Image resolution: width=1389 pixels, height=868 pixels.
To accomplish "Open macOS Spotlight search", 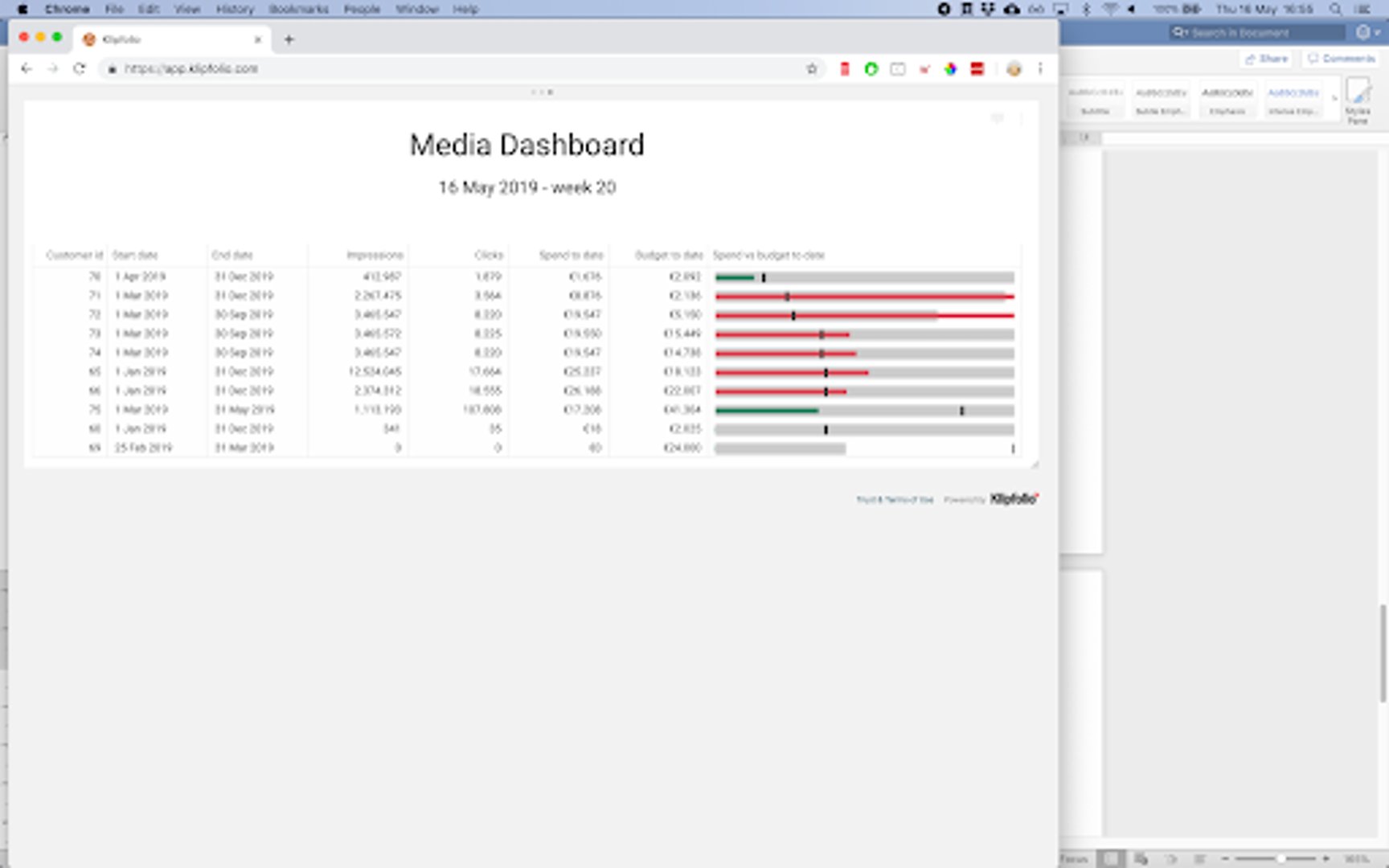I will coord(1335,10).
